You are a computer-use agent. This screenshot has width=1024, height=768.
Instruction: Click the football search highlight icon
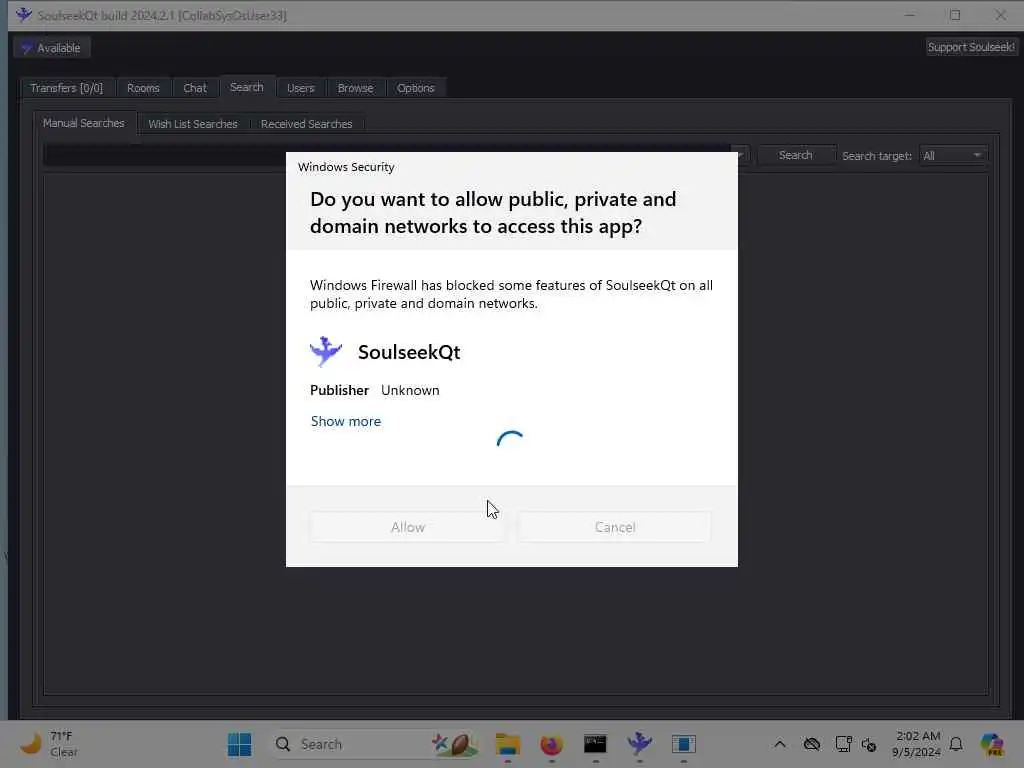coord(455,744)
